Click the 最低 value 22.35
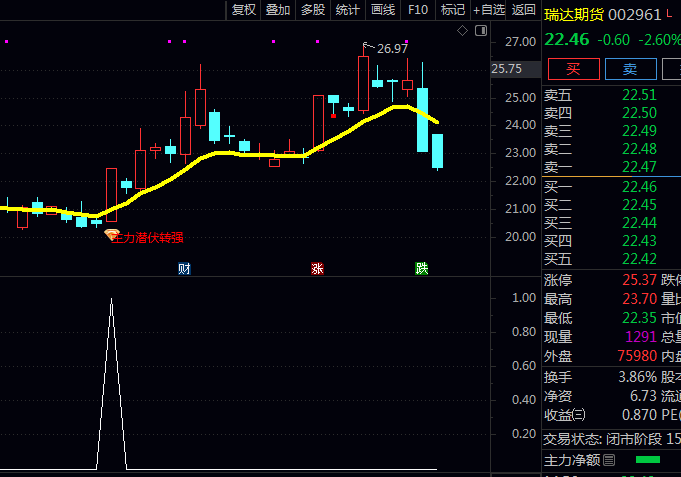Viewport: 681px width, 477px height. (639, 318)
